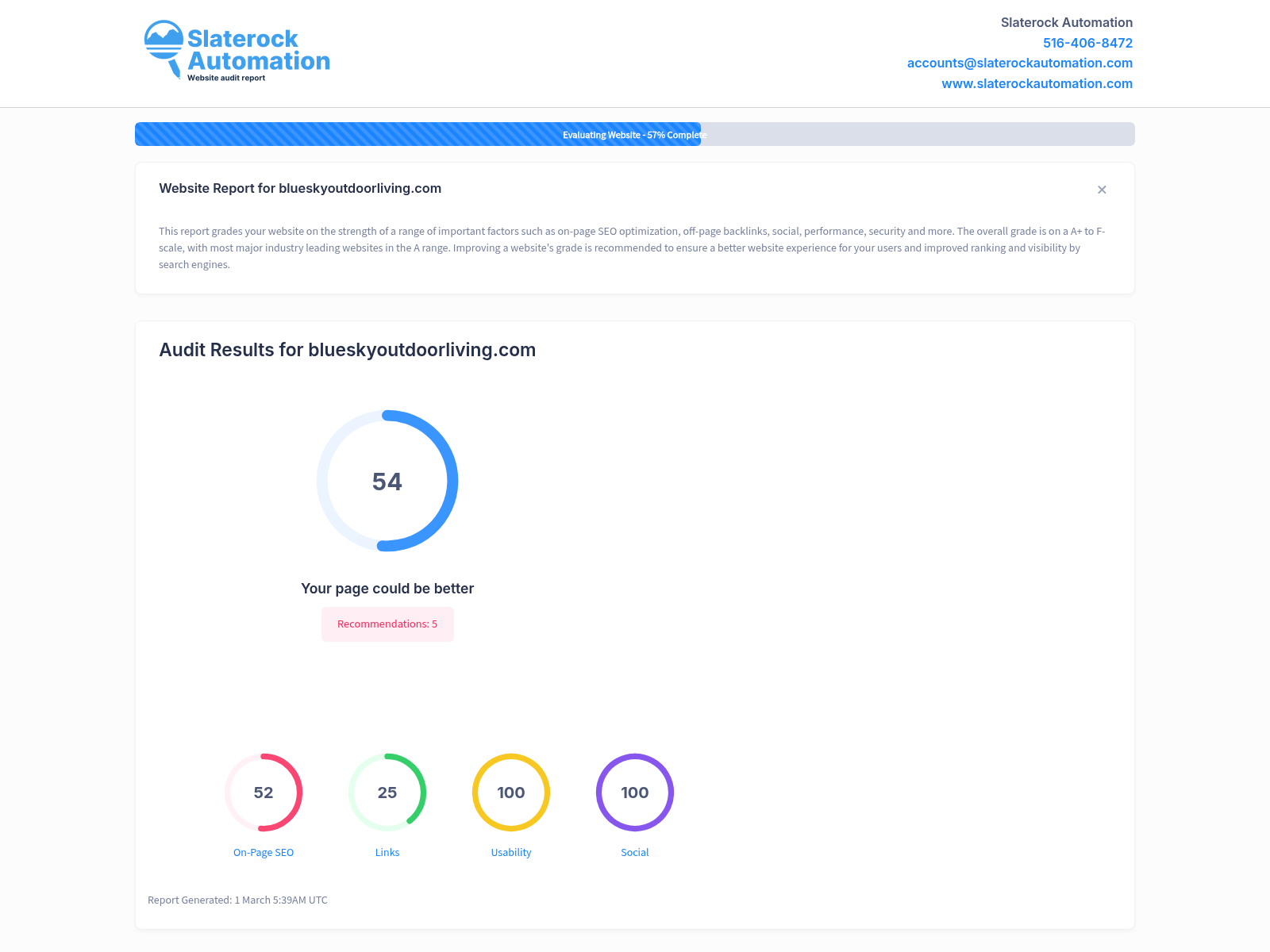Visit www.slaterockautomation.com link
Viewport: 1270px width, 952px height.
click(x=1037, y=83)
